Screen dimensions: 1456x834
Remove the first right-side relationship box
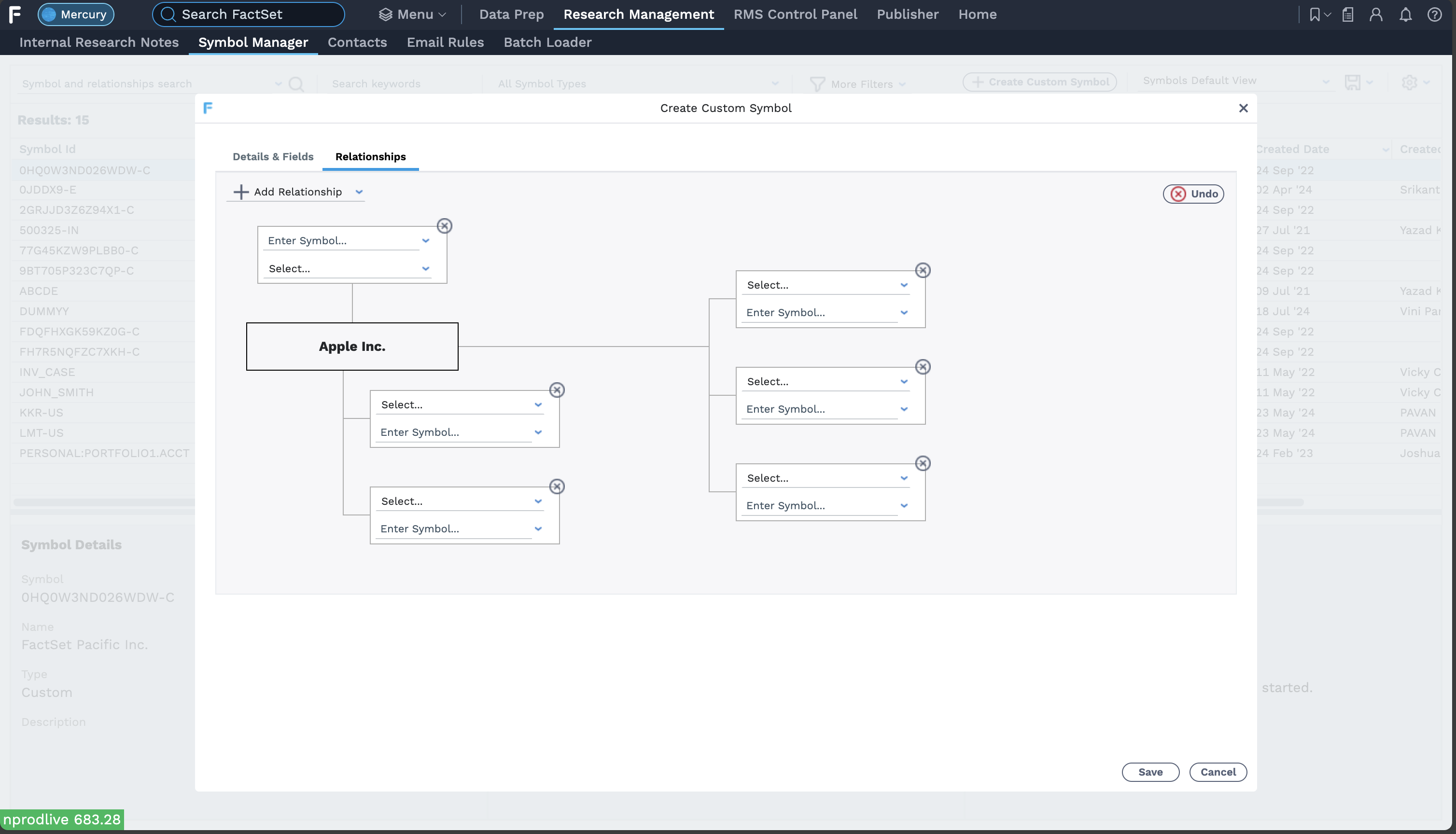(923, 270)
